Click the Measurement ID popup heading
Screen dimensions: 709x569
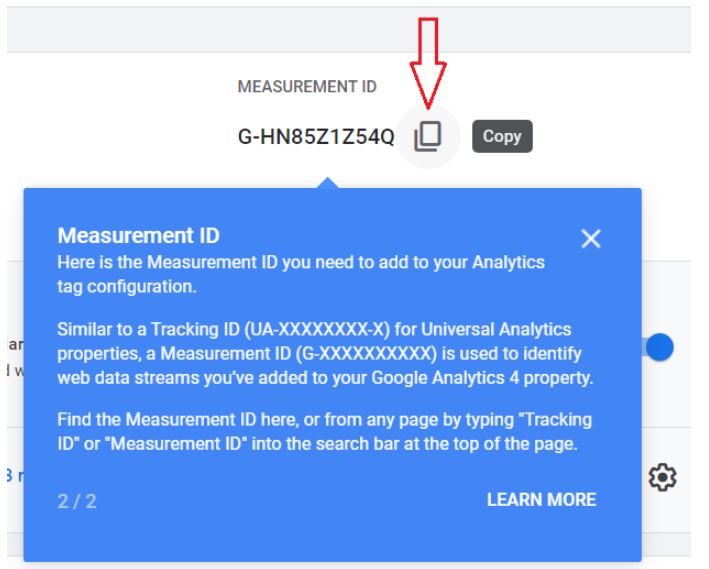click(x=138, y=236)
